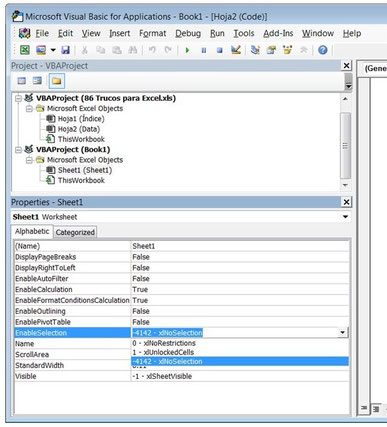Open the Edit menu
Screen dimensions: 387x427
point(65,33)
